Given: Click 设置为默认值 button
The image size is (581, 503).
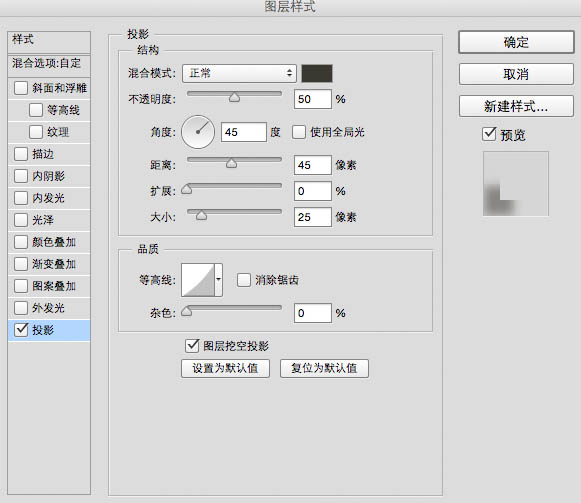Looking at the screenshot, I should pyautogui.click(x=225, y=368).
